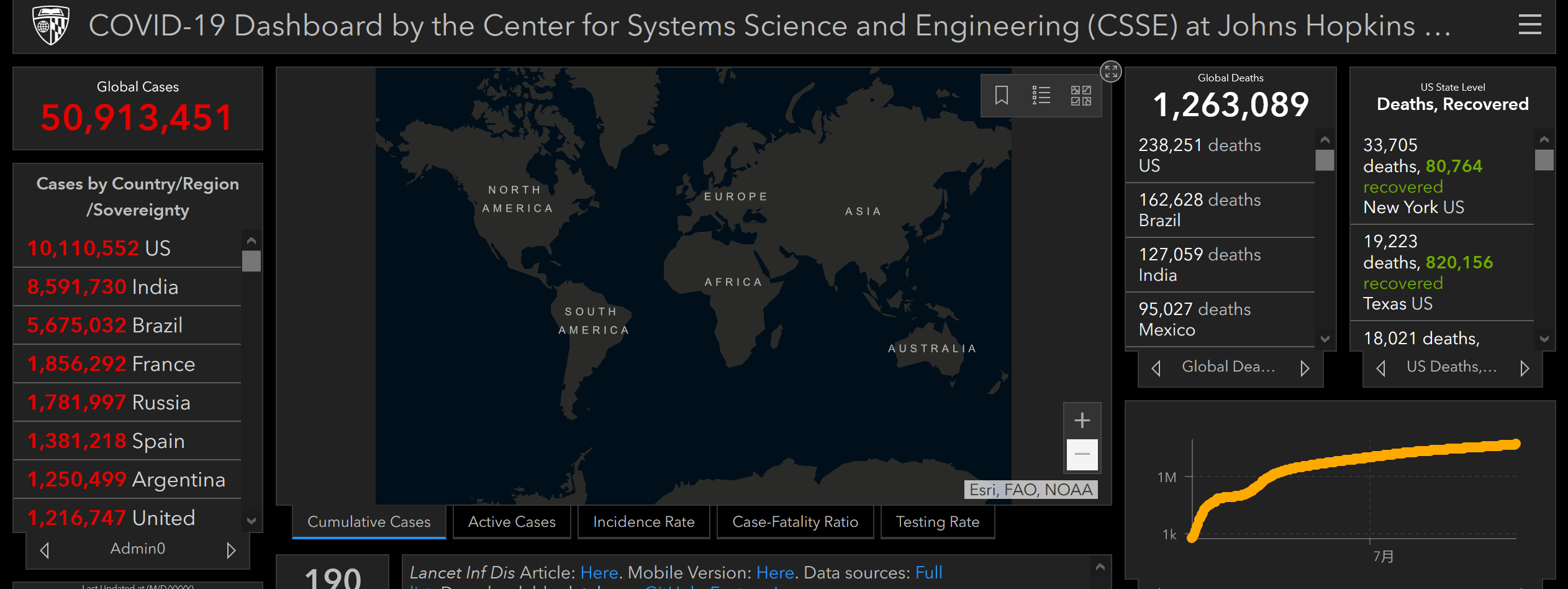This screenshot has width=1568, height=589.
Task: Go to previous Admin0 list page
Action: point(45,550)
